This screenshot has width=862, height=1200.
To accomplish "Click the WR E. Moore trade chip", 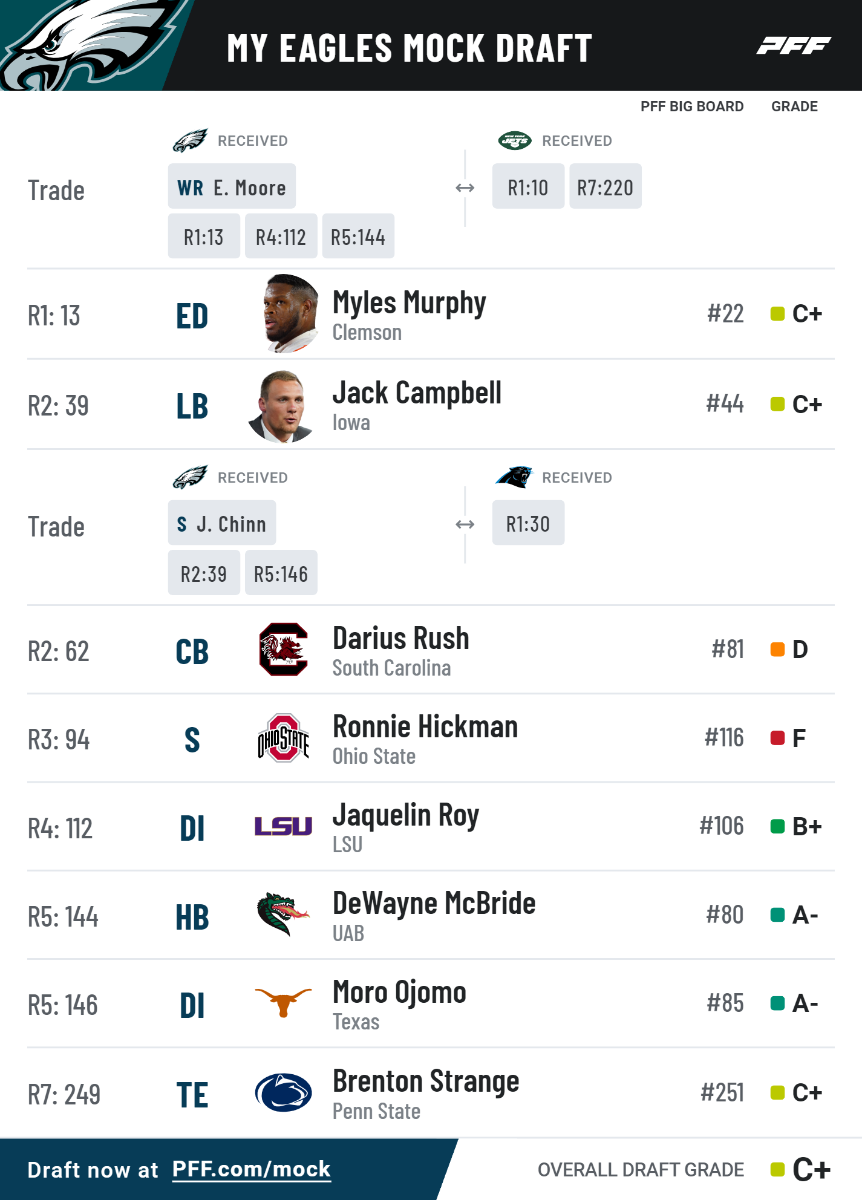I will (232, 187).
